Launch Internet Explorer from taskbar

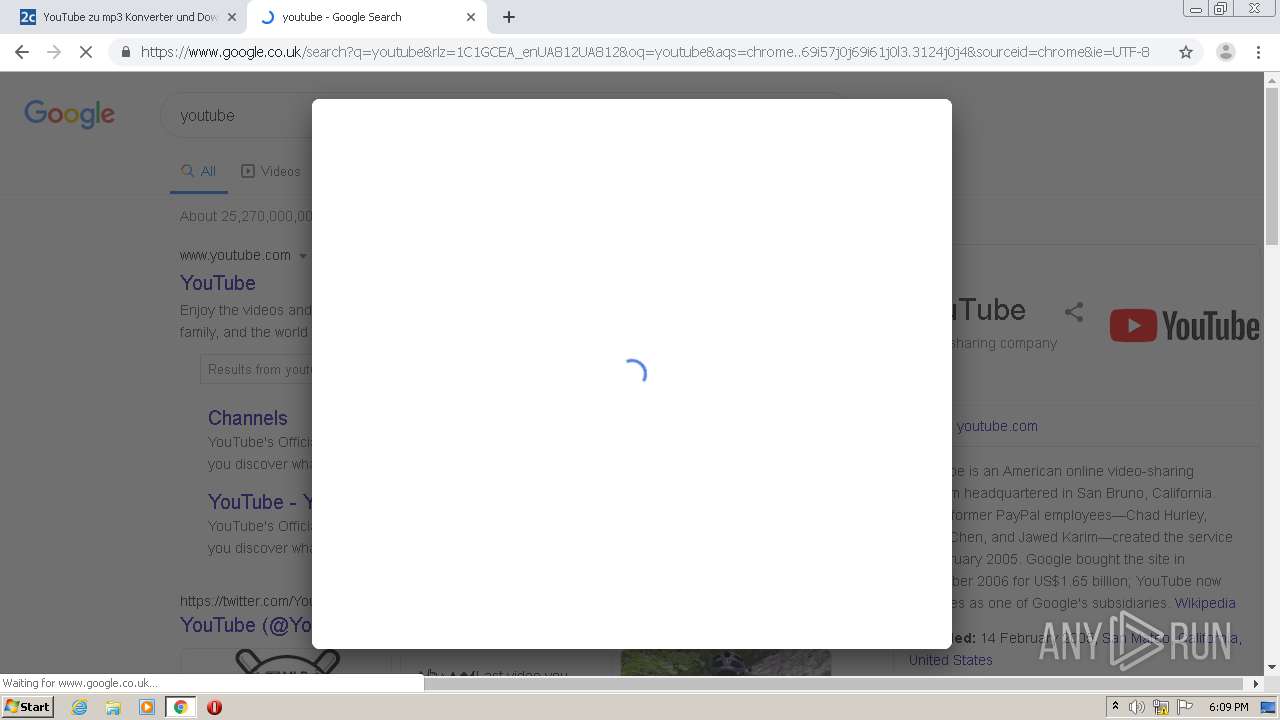(79, 707)
